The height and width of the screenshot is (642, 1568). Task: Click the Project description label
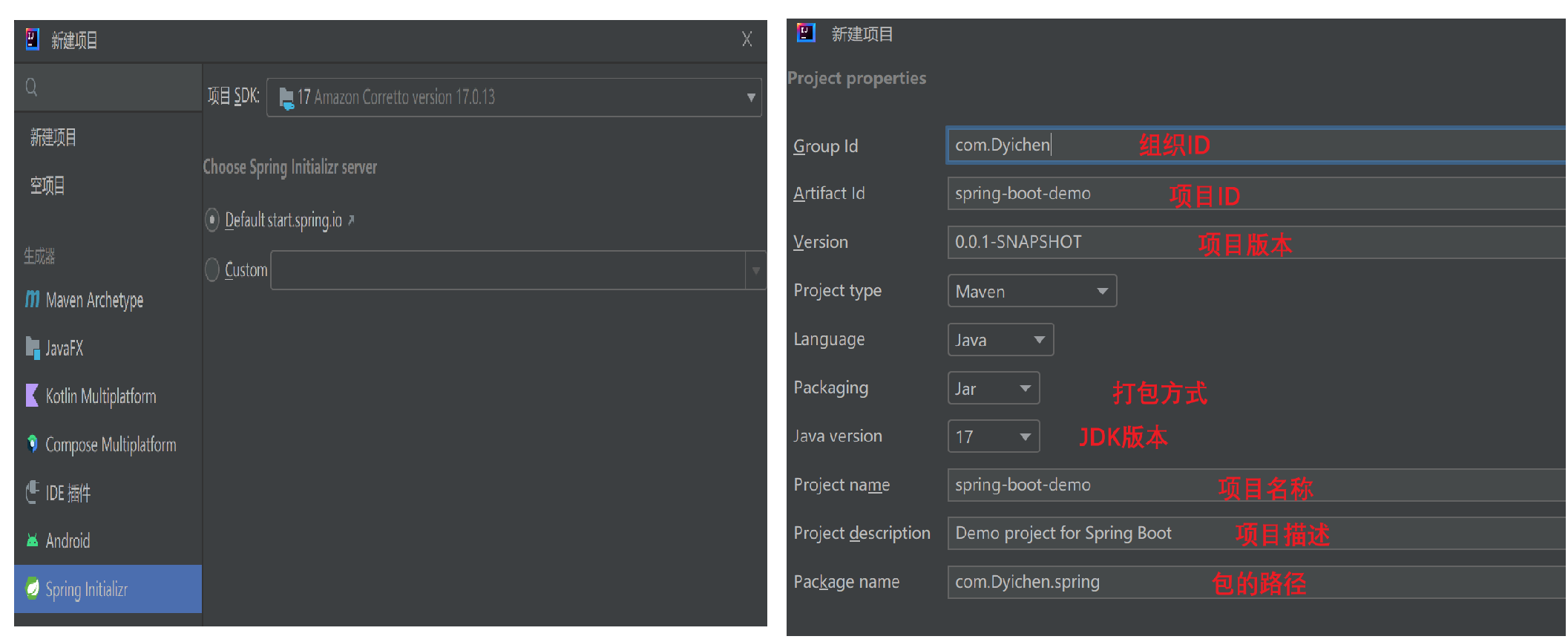click(x=862, y=533)
